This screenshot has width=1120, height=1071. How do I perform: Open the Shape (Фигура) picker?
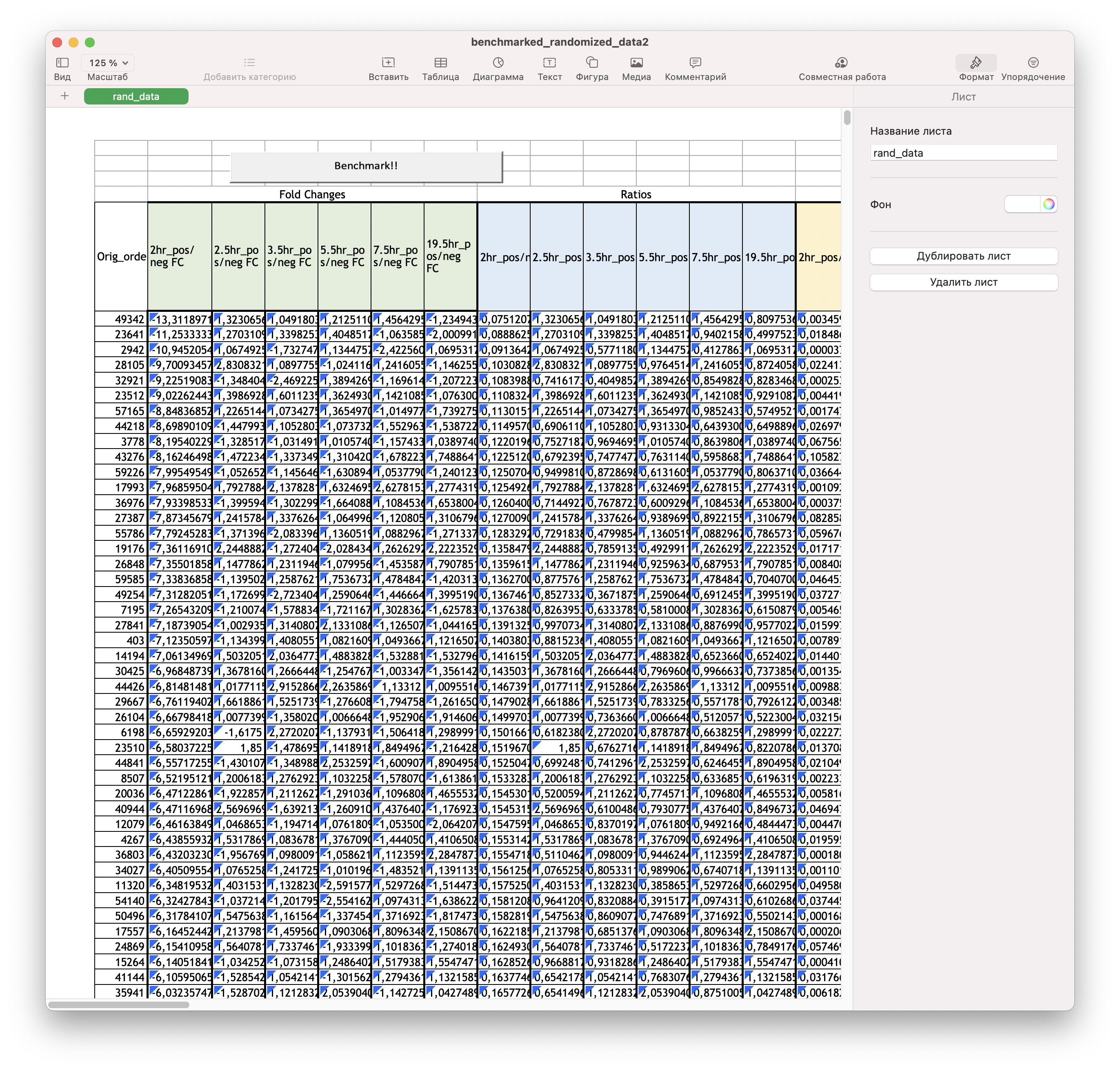(592, 63)
